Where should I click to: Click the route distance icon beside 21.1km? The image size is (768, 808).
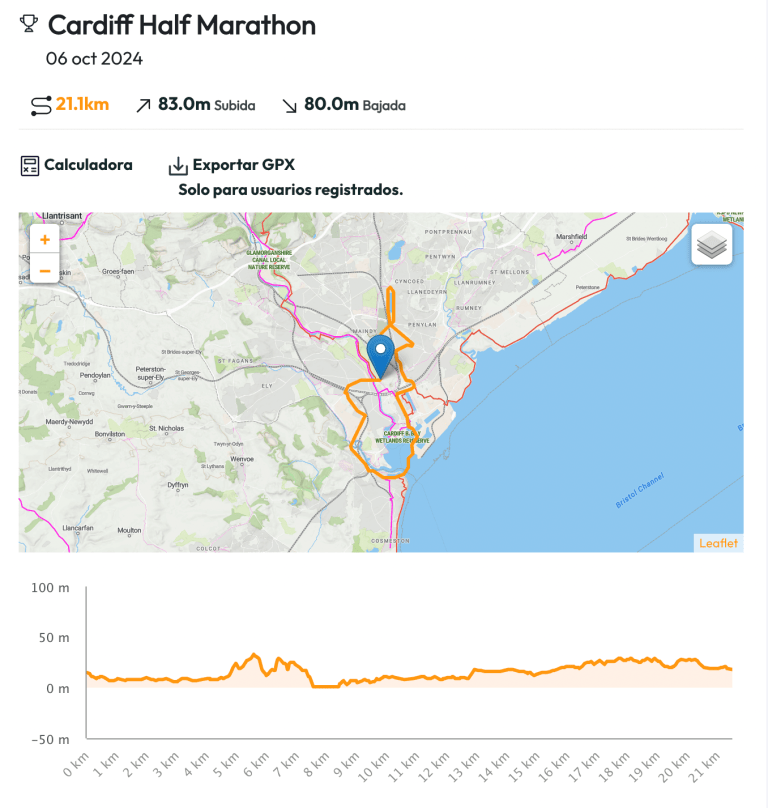pyautogui.click(x=40, y=105)
